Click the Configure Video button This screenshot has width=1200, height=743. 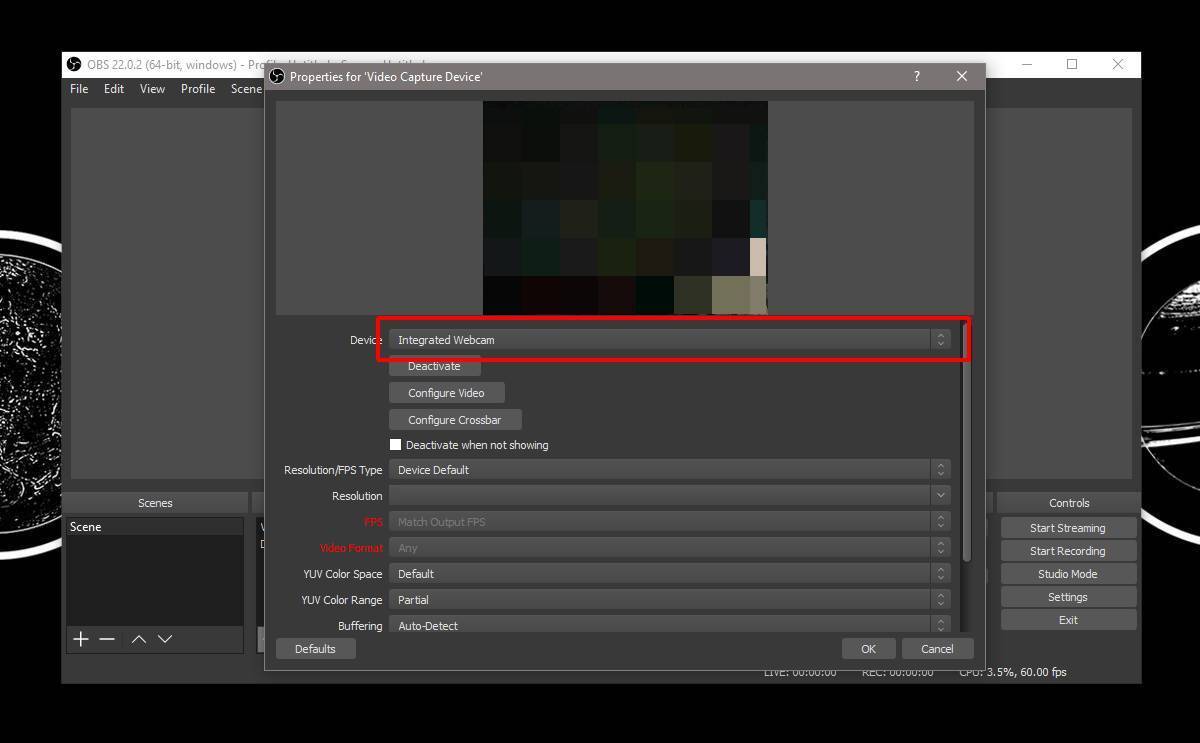click(446, 393)
